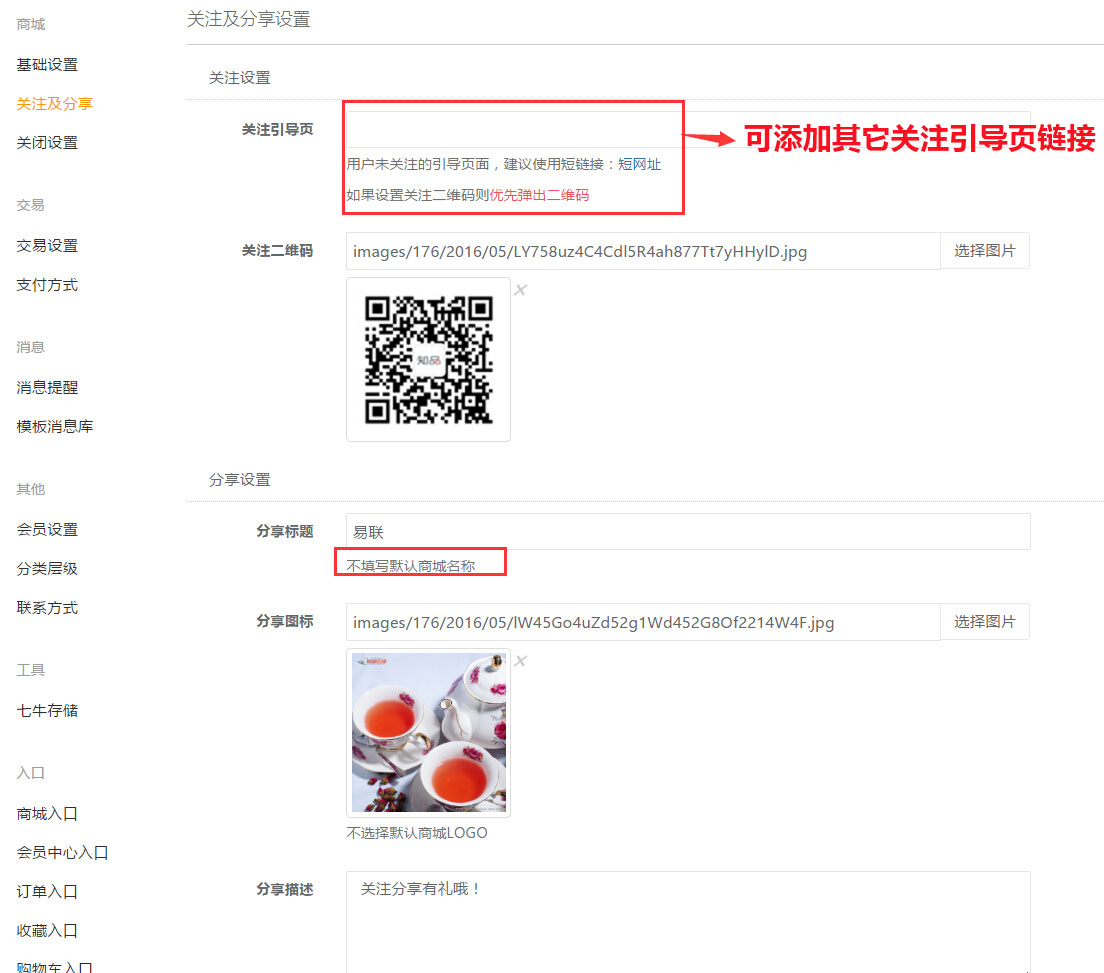
Task: Go to 商城入口 entry
Action: 47,814
